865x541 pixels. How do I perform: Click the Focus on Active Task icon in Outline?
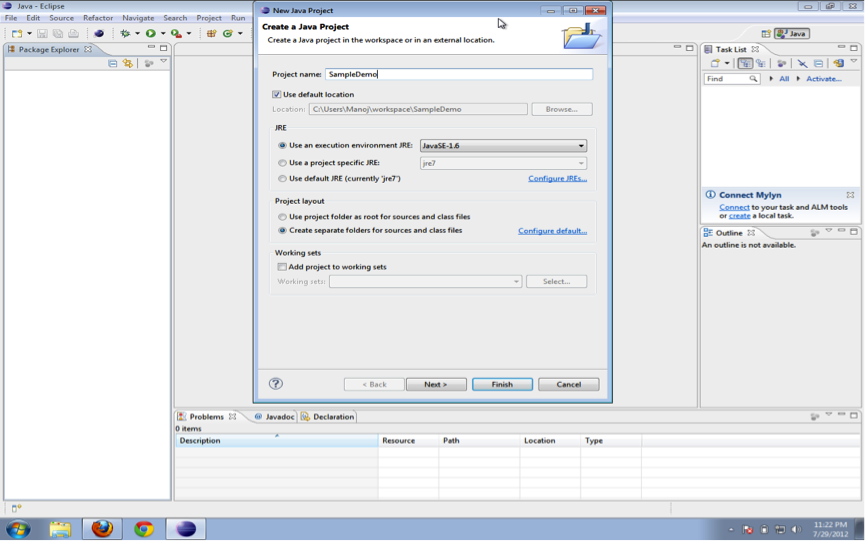pyautogui.click(x=814, y=233)
